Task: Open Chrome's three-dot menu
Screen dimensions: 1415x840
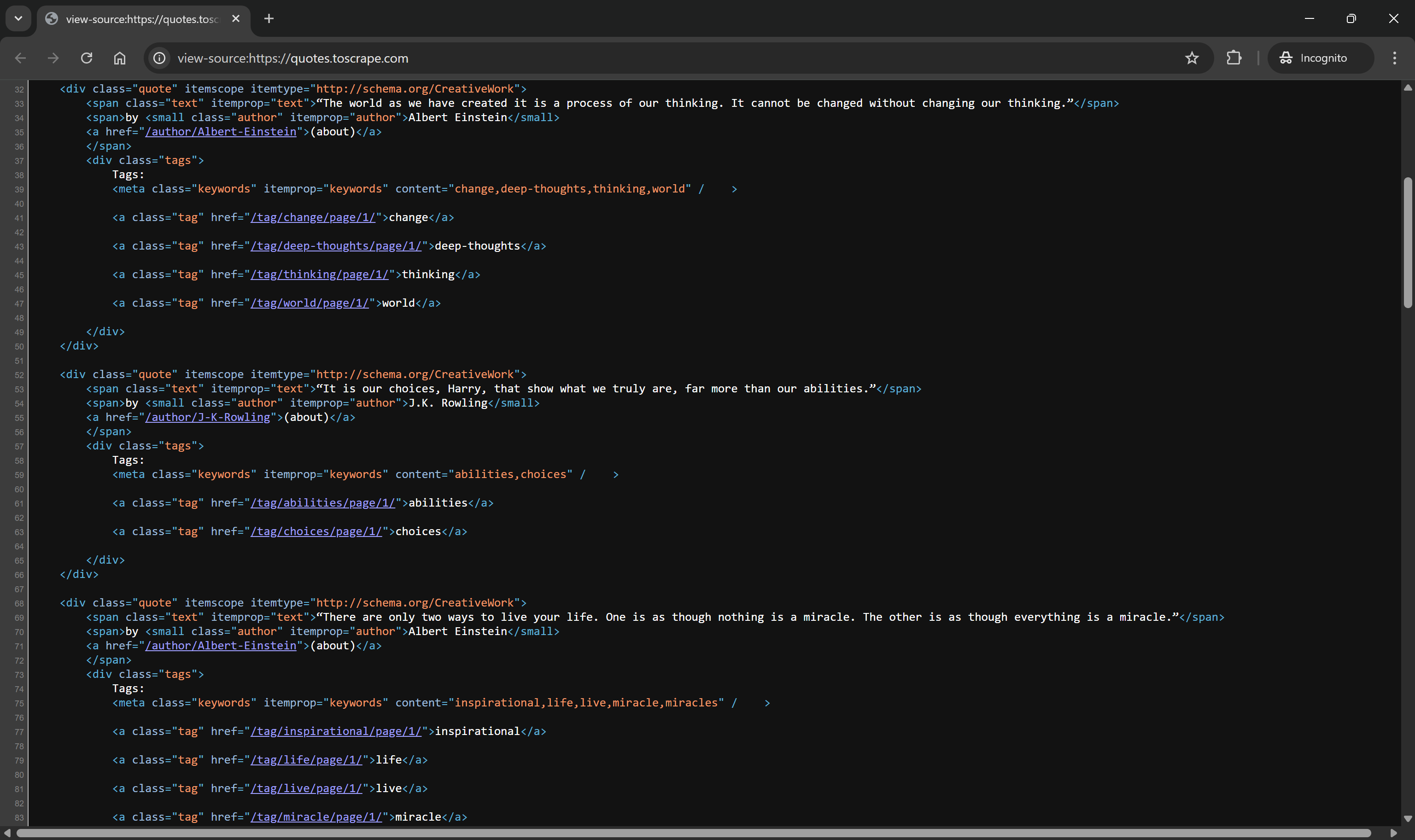Action: 1395,58
